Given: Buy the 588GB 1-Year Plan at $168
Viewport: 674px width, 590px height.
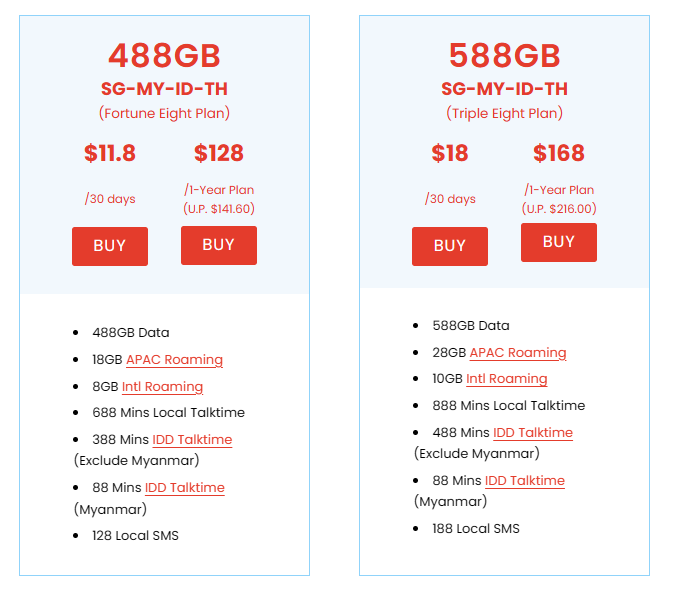Looking at the screenshot, I should 559,242.
